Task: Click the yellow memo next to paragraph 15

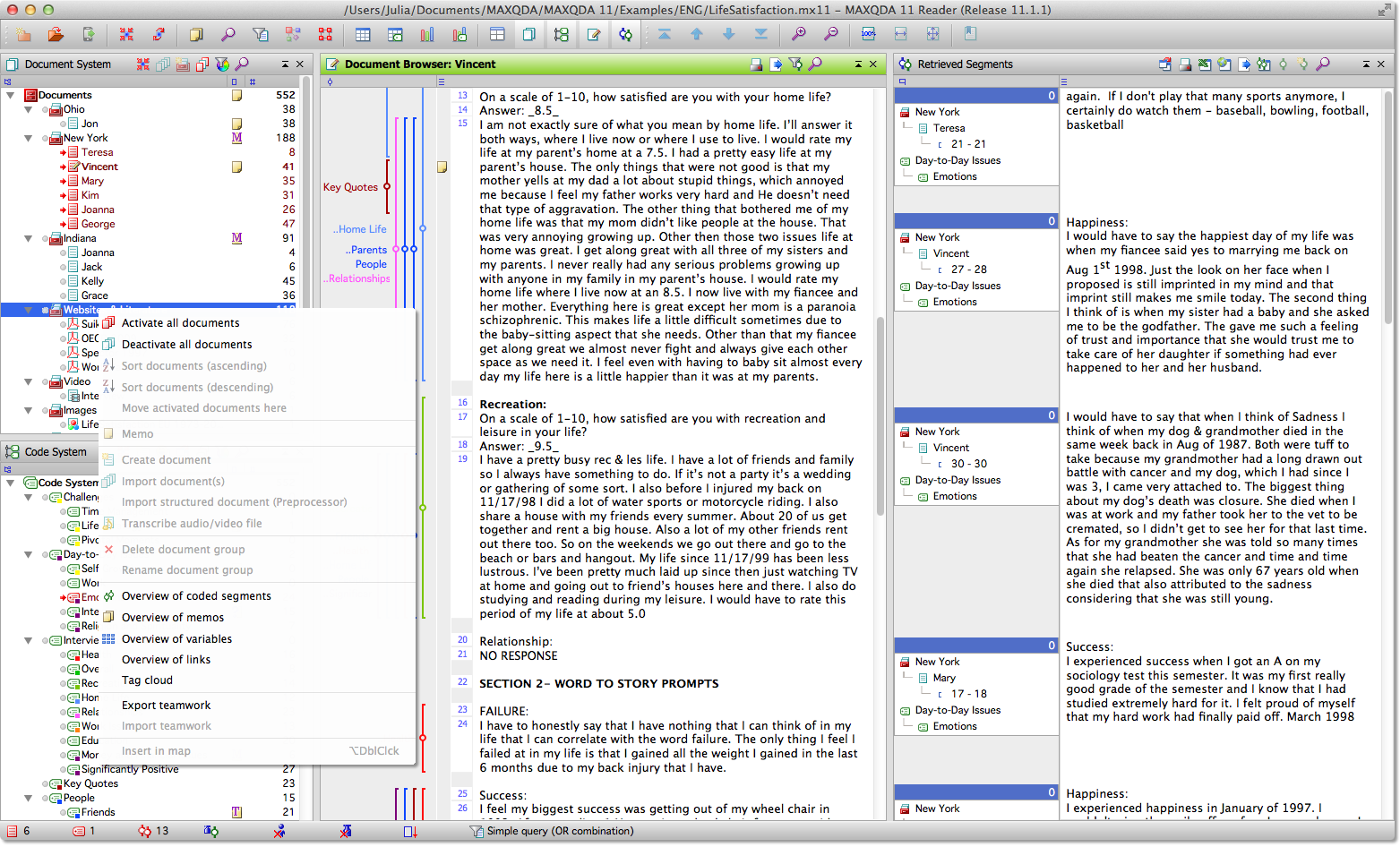Action: click(x=442, y=167)
